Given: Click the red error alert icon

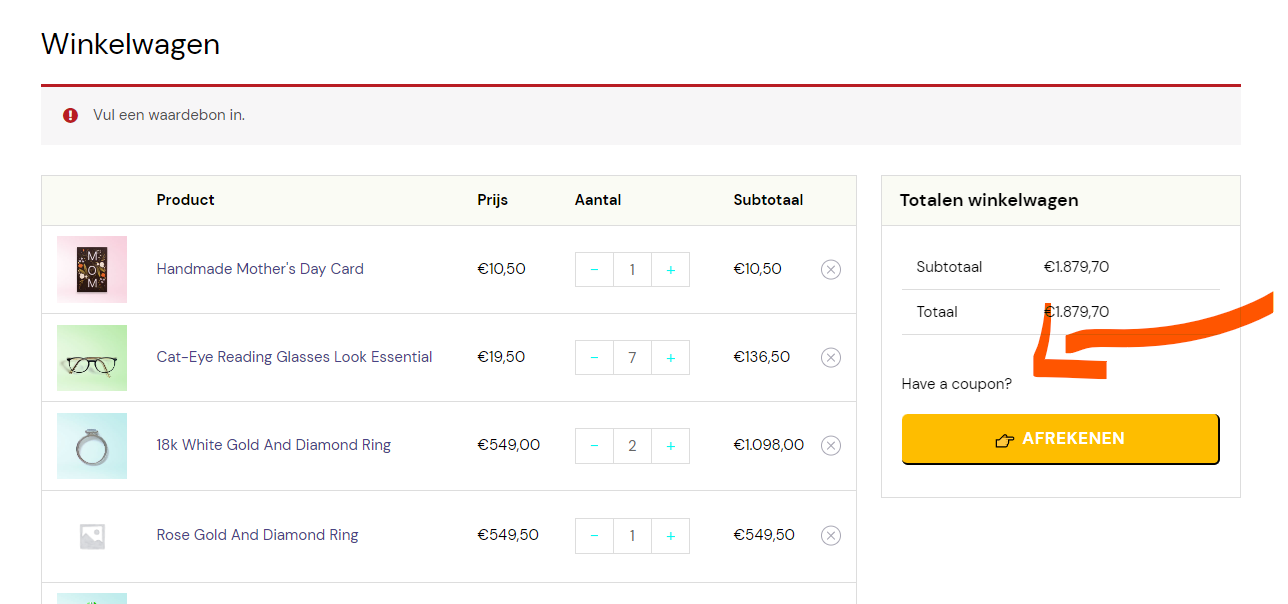Looking at the screenshot, I should click(x=70, y=115).
